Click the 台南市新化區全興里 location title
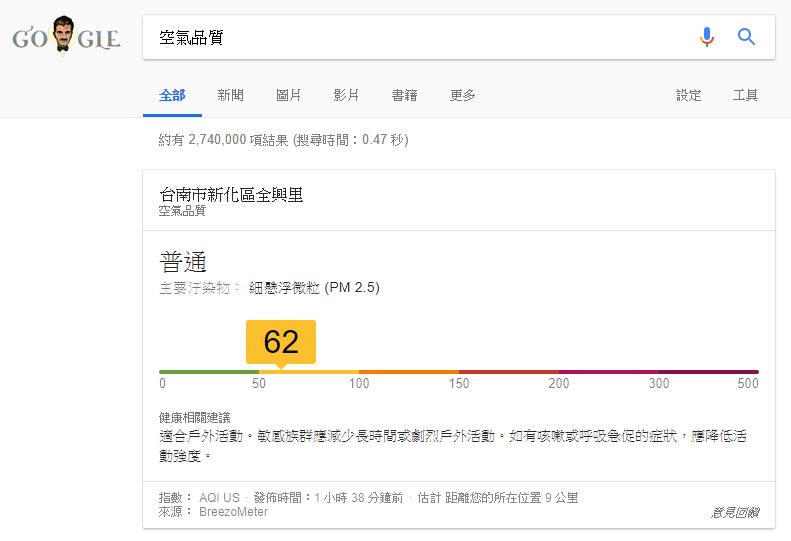Image resolution: width=791 pixels, height=541 pixels. 231,194
